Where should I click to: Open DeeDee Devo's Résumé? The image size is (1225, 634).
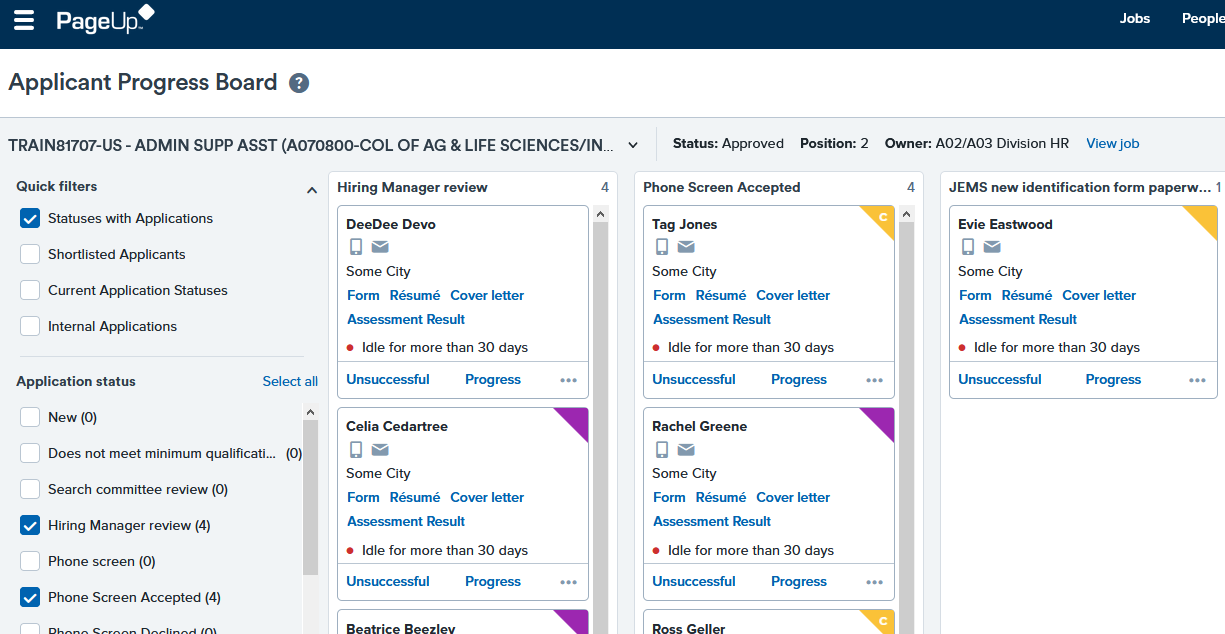coord(415,296)
